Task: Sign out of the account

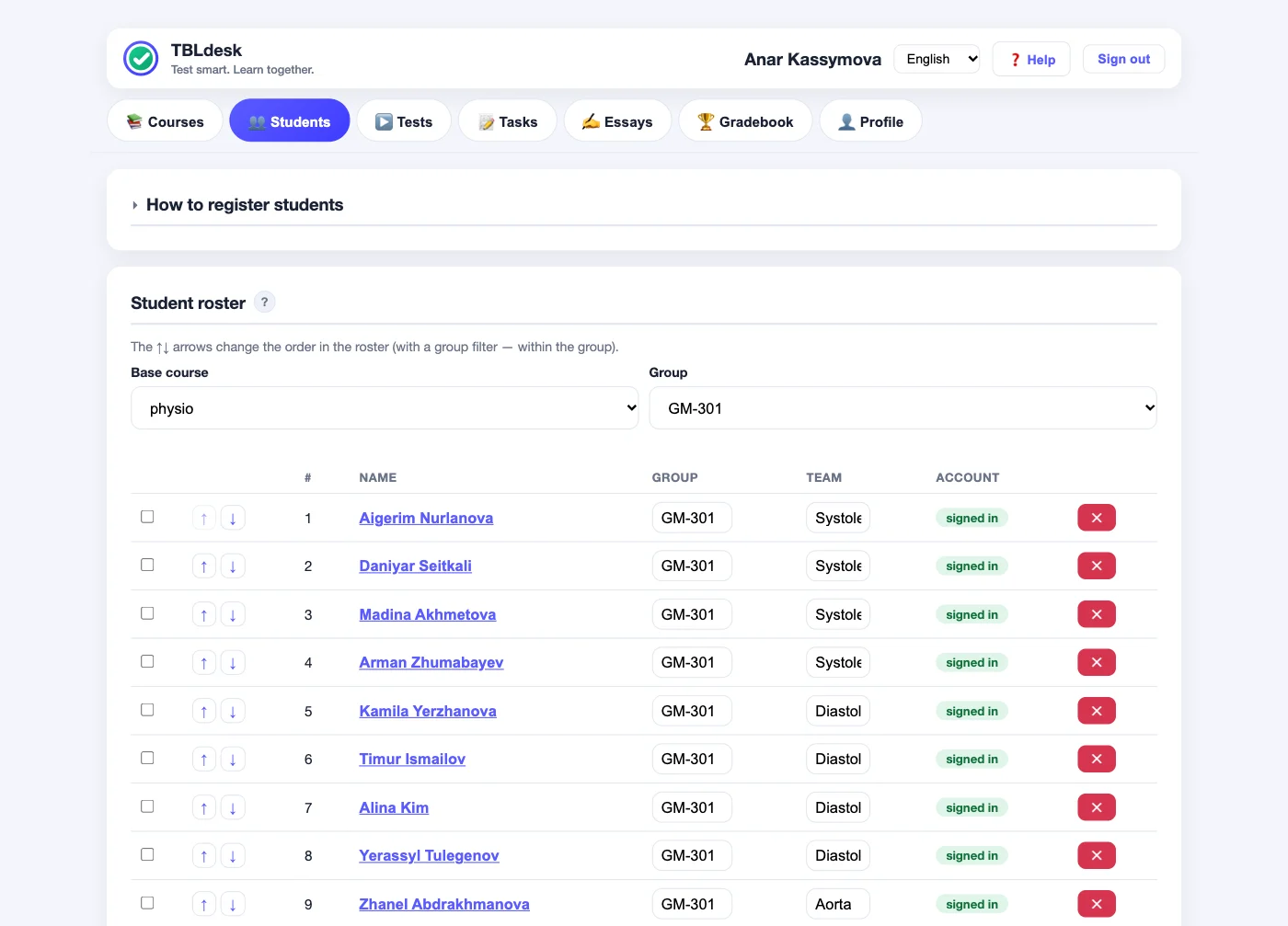Action: tap(1123, 59)
